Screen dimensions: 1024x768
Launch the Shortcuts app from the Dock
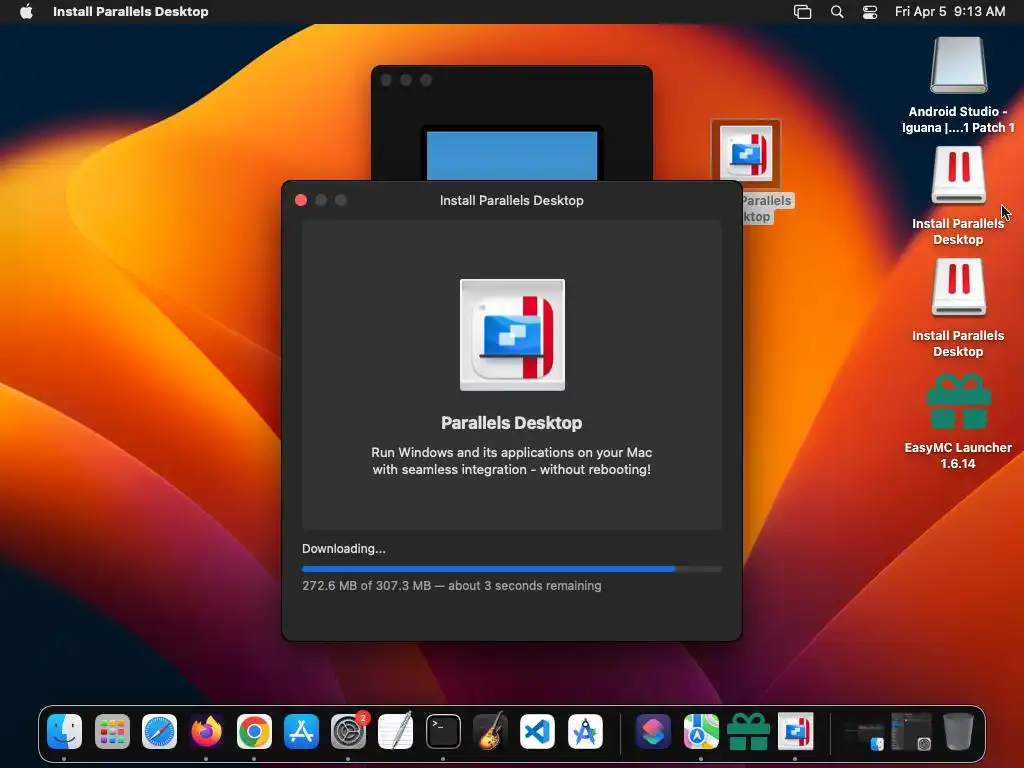pos(653,731)
